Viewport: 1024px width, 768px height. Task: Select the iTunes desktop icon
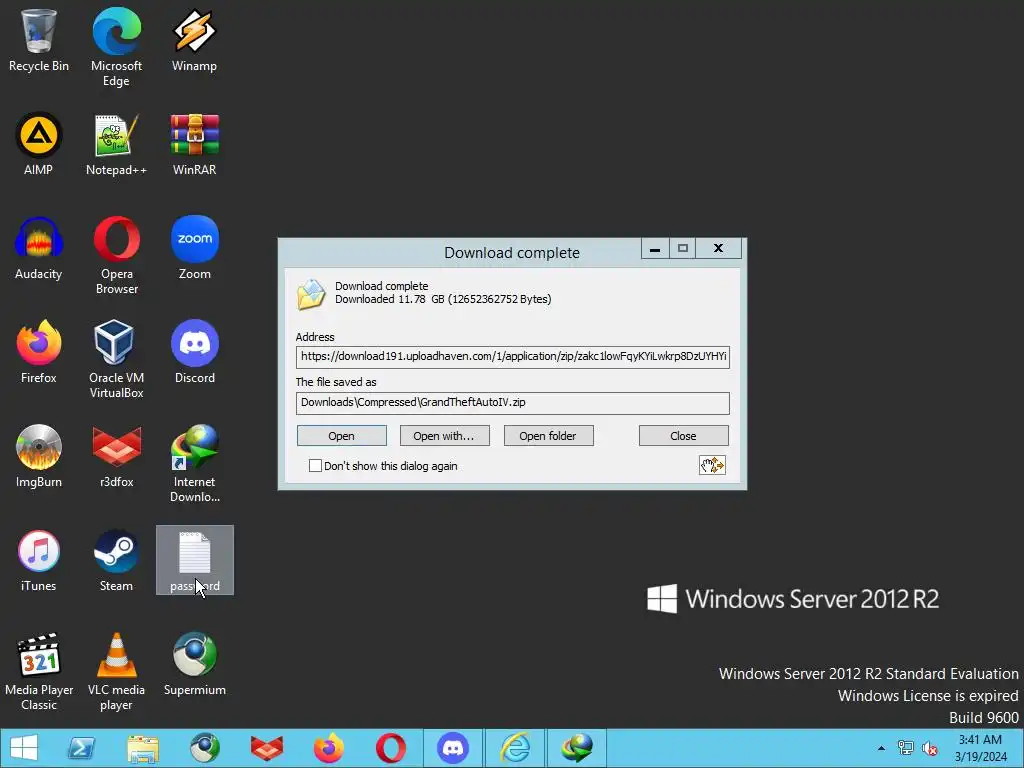tap(39, 560)
